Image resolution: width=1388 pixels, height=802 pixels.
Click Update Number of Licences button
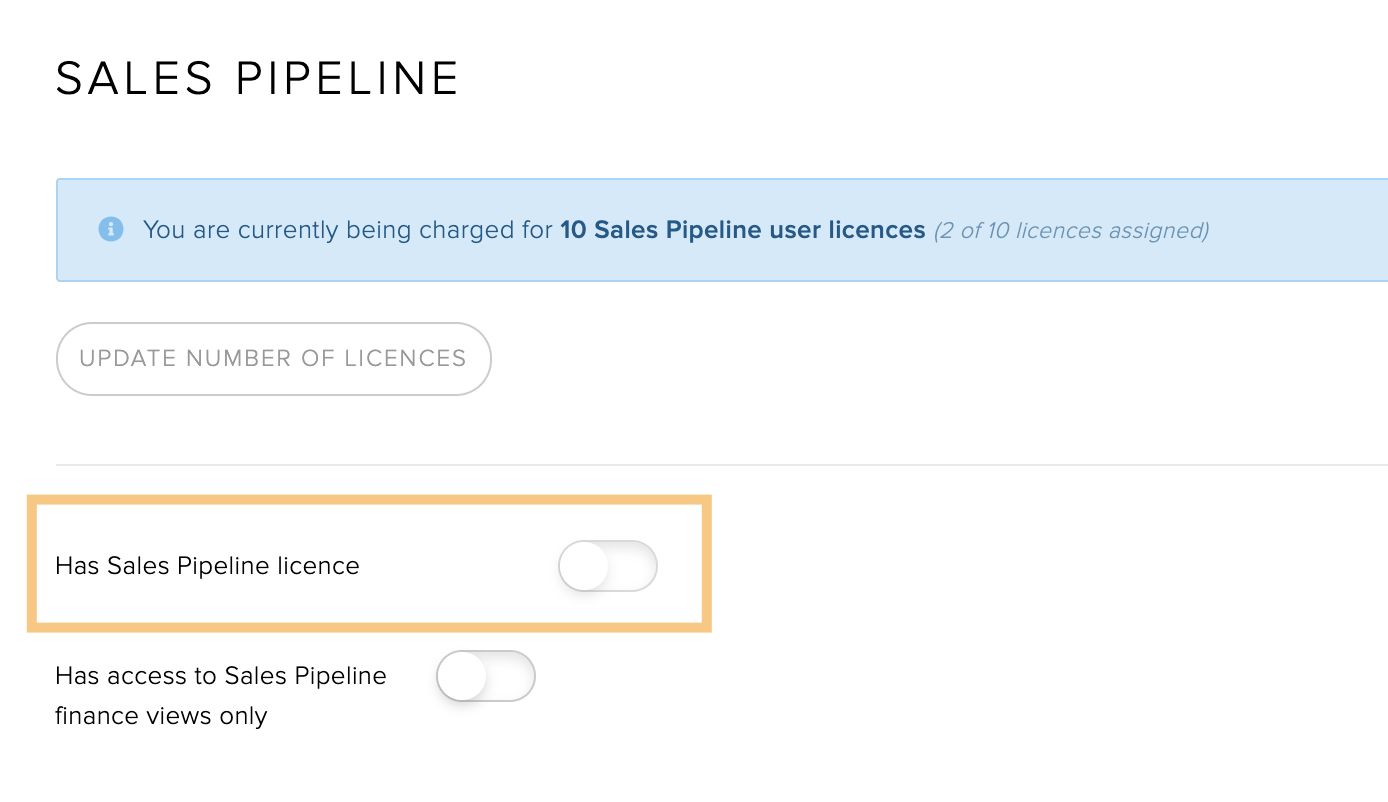[273, 358]
